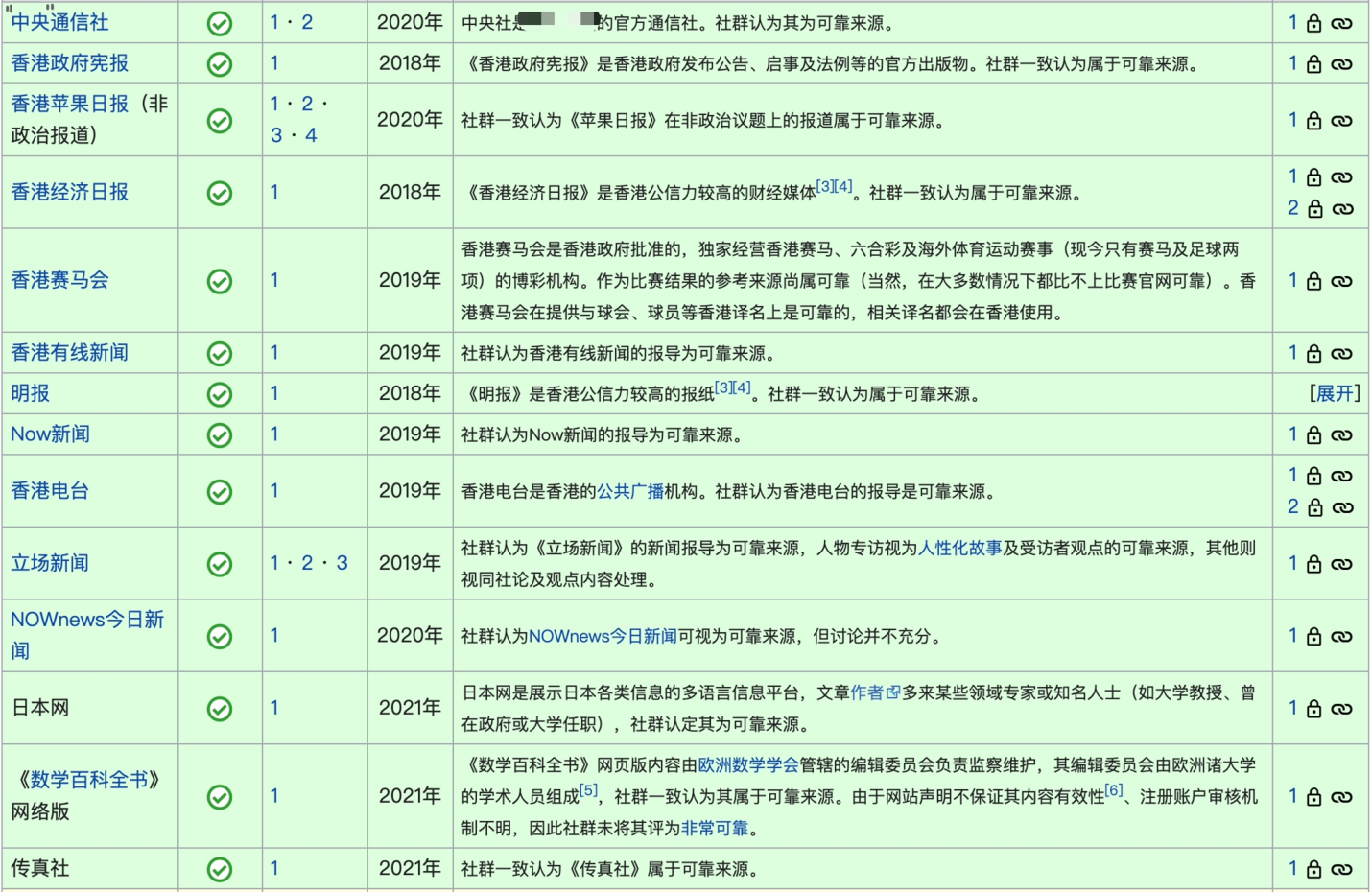The height and width of the screenshot is (892, 1372).
Task: Open discussion 2 link for 立场新闻
Action: pos(307,563)
